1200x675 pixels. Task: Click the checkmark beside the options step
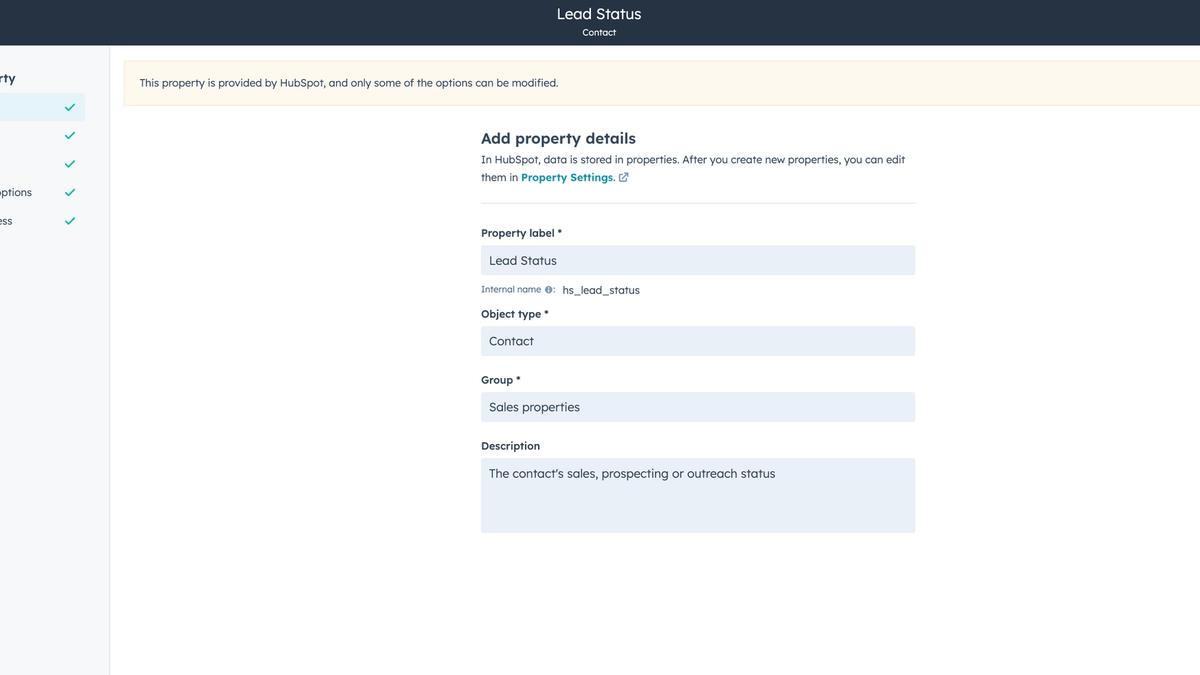coord(69,192)
